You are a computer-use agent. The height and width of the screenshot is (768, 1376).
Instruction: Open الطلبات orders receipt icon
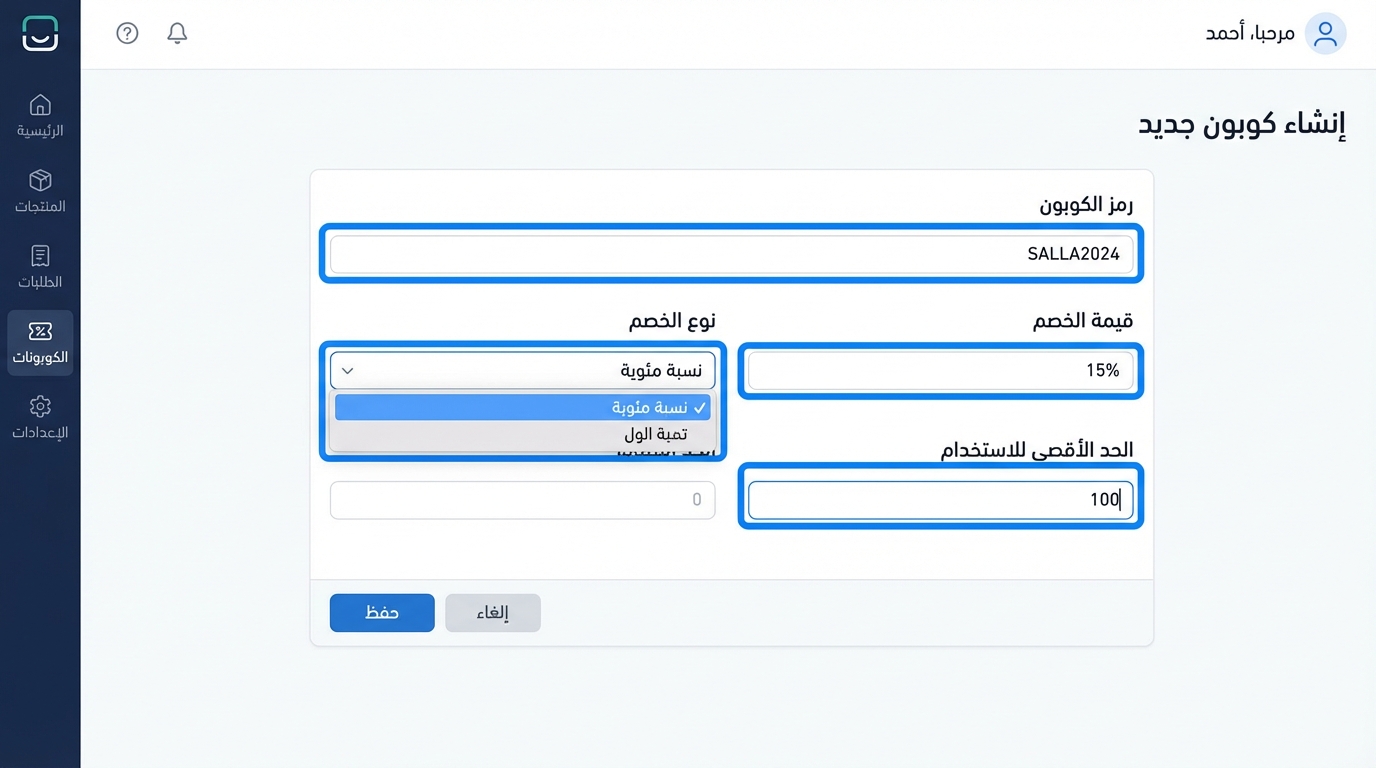[40, 256]
